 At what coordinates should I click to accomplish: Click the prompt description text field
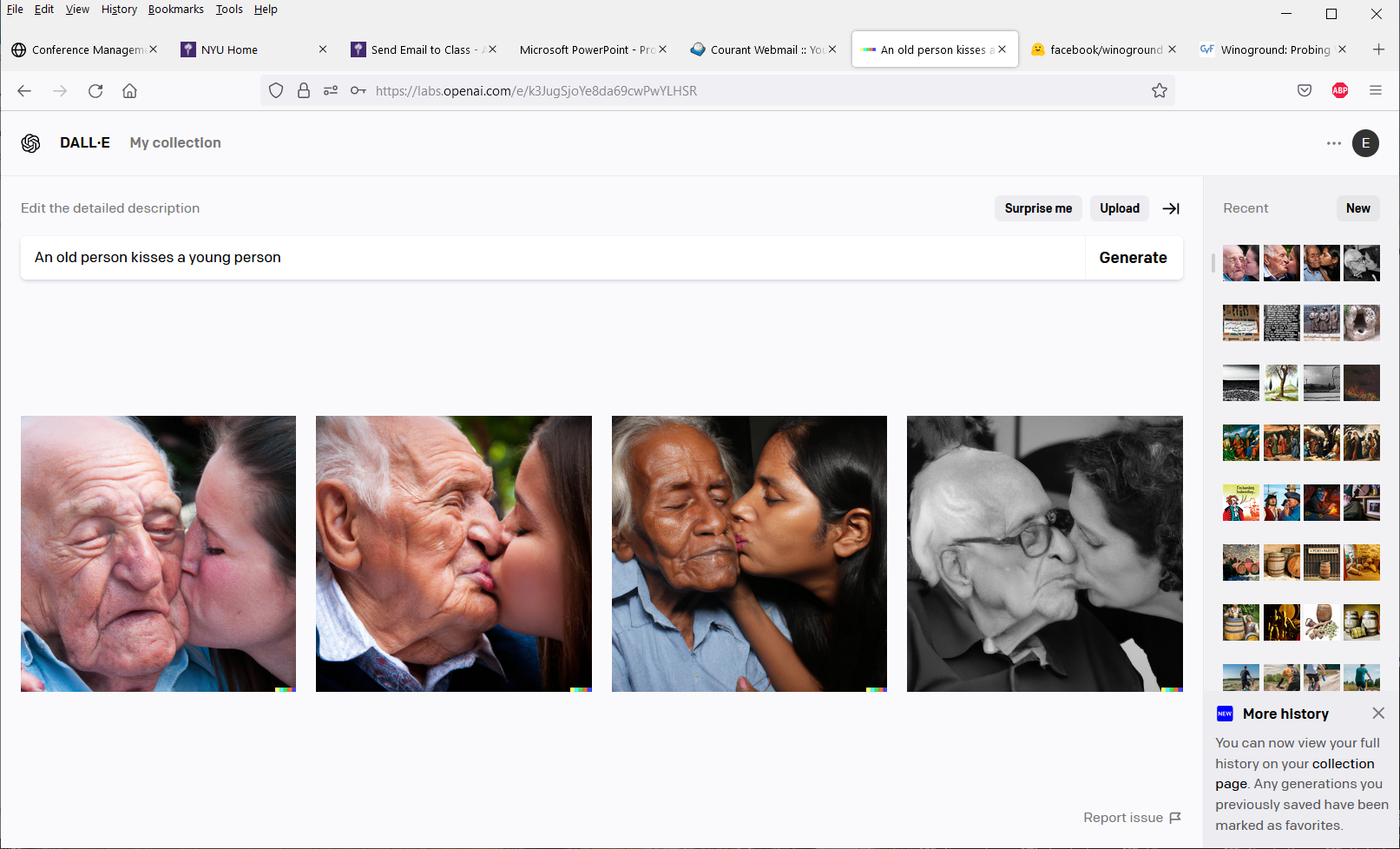tap(552, 258)
